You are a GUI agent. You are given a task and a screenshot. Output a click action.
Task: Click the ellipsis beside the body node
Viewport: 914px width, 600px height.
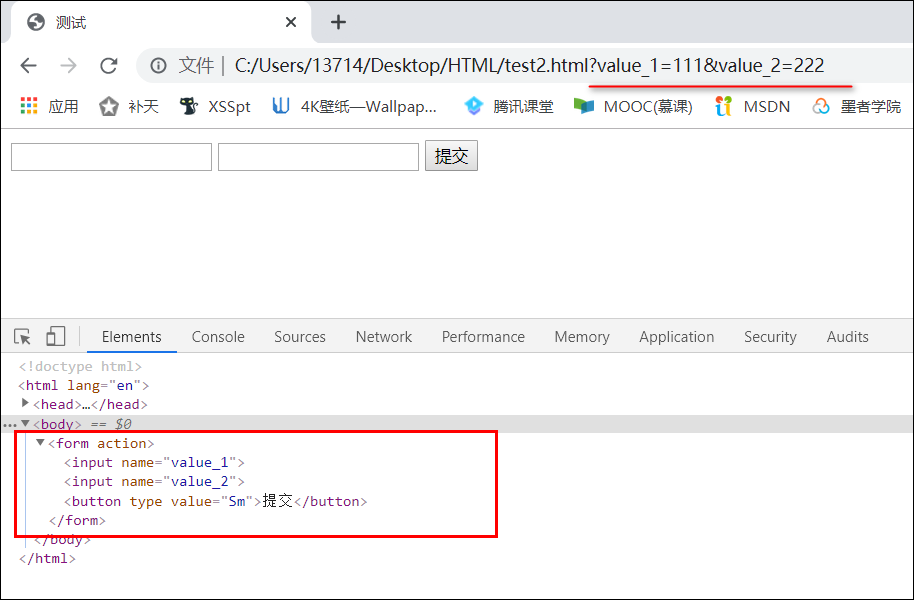coord(10,425)
